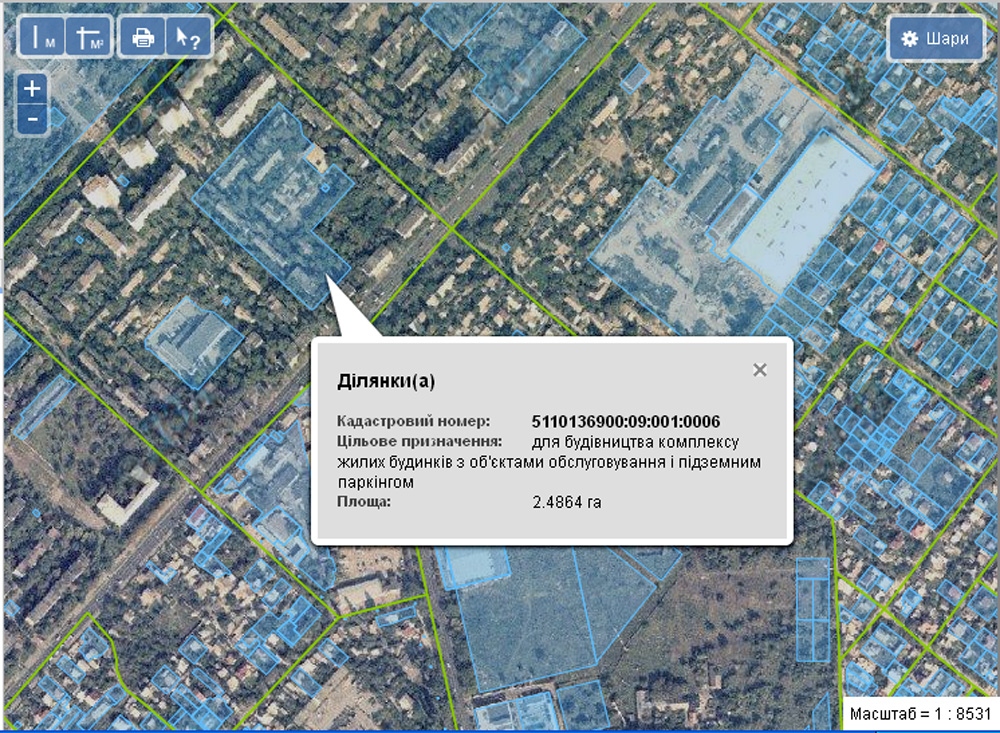The height and width of the screenshot is (733, 1000).
Task: Click the Площа label in popup
Action: pos(362,501)
